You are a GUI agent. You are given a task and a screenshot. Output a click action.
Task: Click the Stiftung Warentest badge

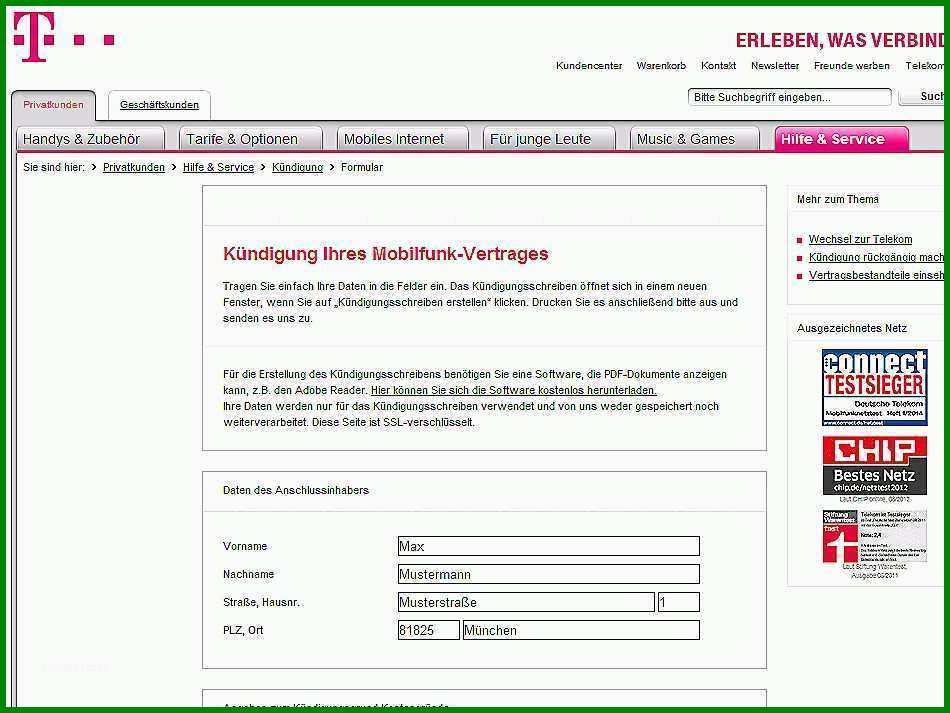[x=874, y=537]
